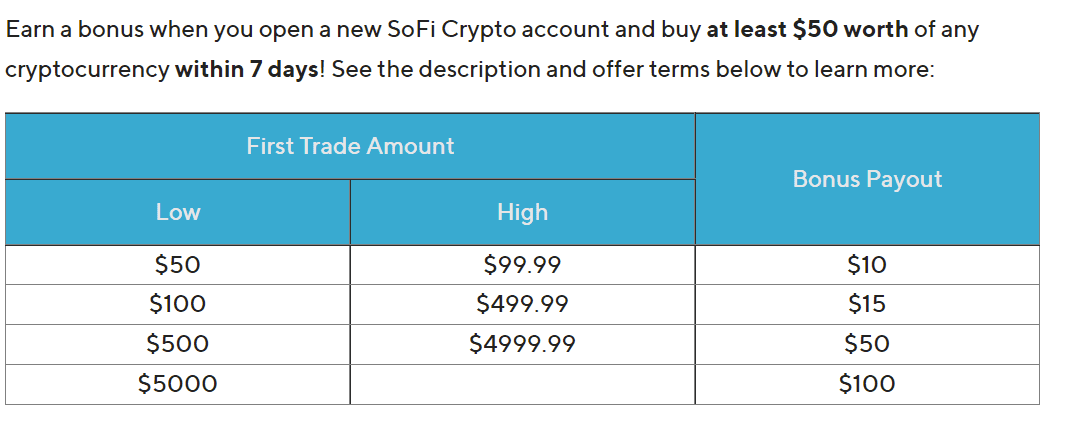Click the High column header
The width and height of the screenshot is (1079, 433).
pyautogui.click(x=522, y=212)
